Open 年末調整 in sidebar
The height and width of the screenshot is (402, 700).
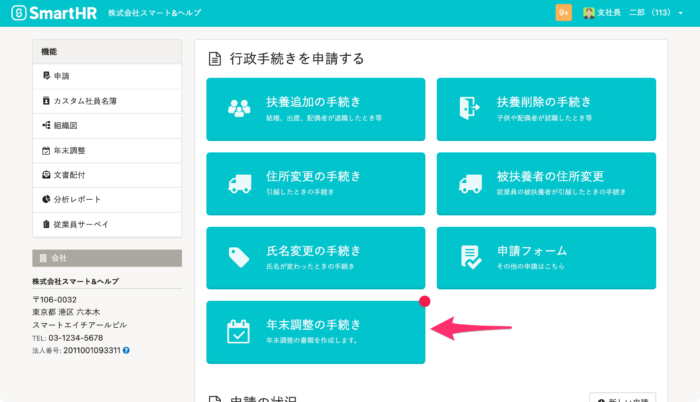pos(107,151)
